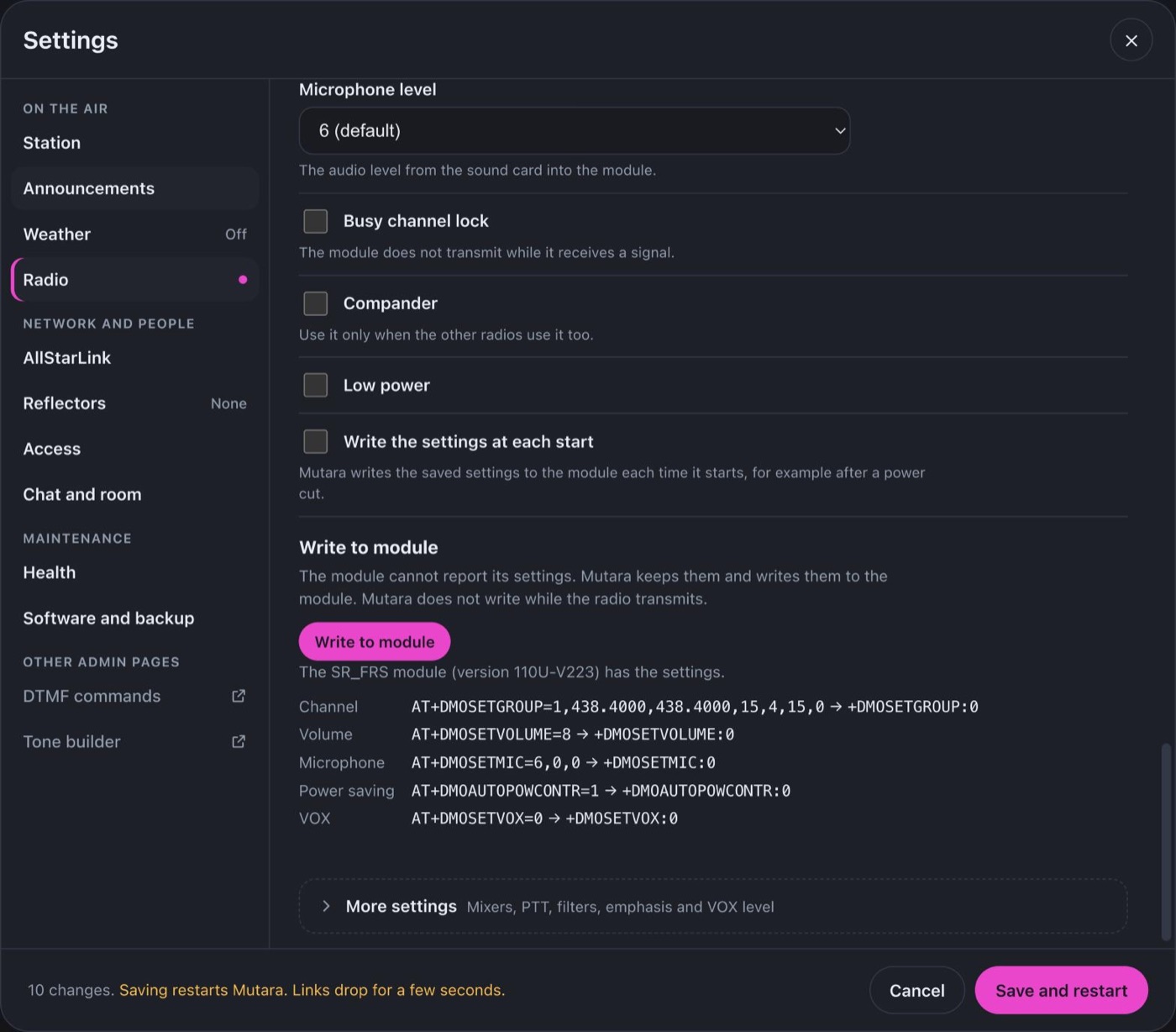Tick the Compander checkbox

click(315, 303)
